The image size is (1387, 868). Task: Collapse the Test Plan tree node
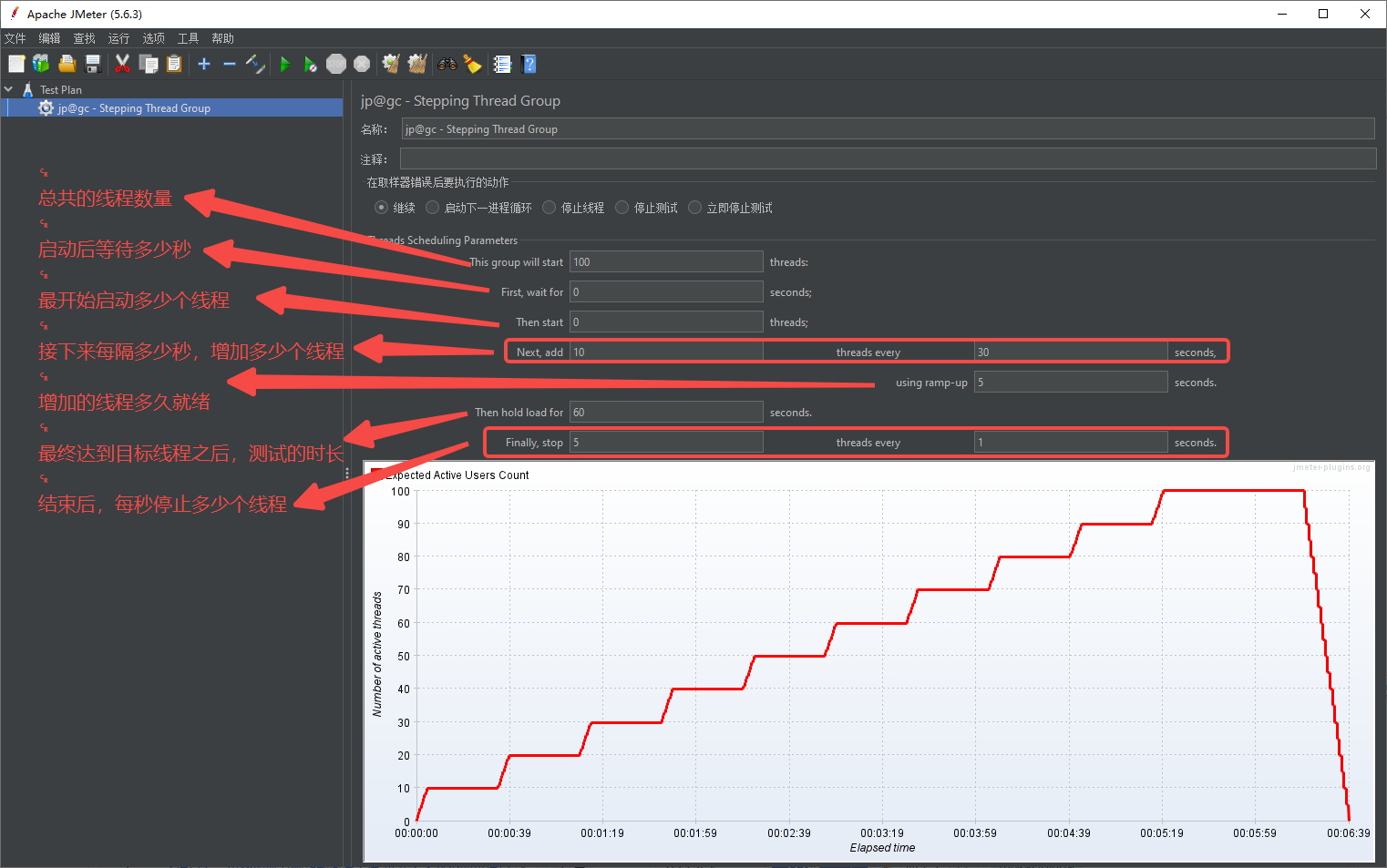pyautogui.click(x=9, y=89)
